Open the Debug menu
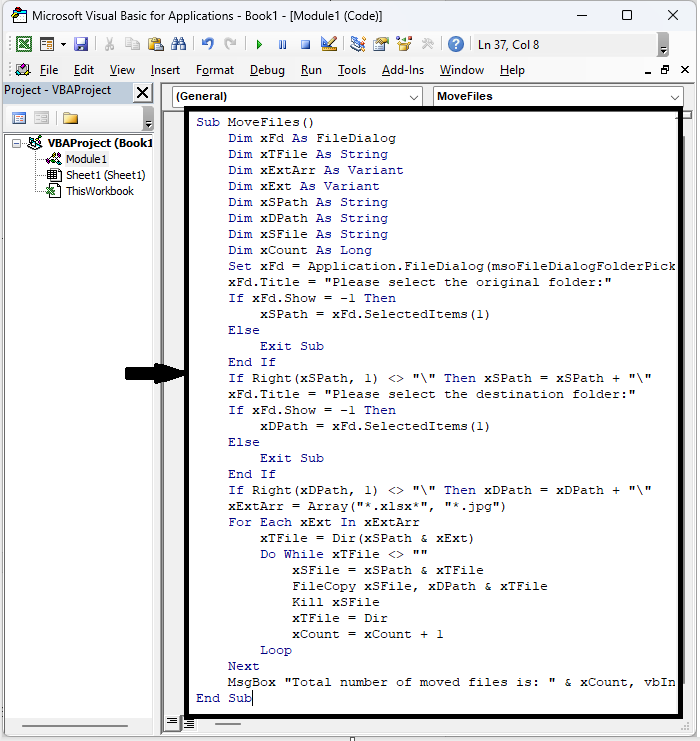This screenshot has width=700, height=741. tap(267, 70)
